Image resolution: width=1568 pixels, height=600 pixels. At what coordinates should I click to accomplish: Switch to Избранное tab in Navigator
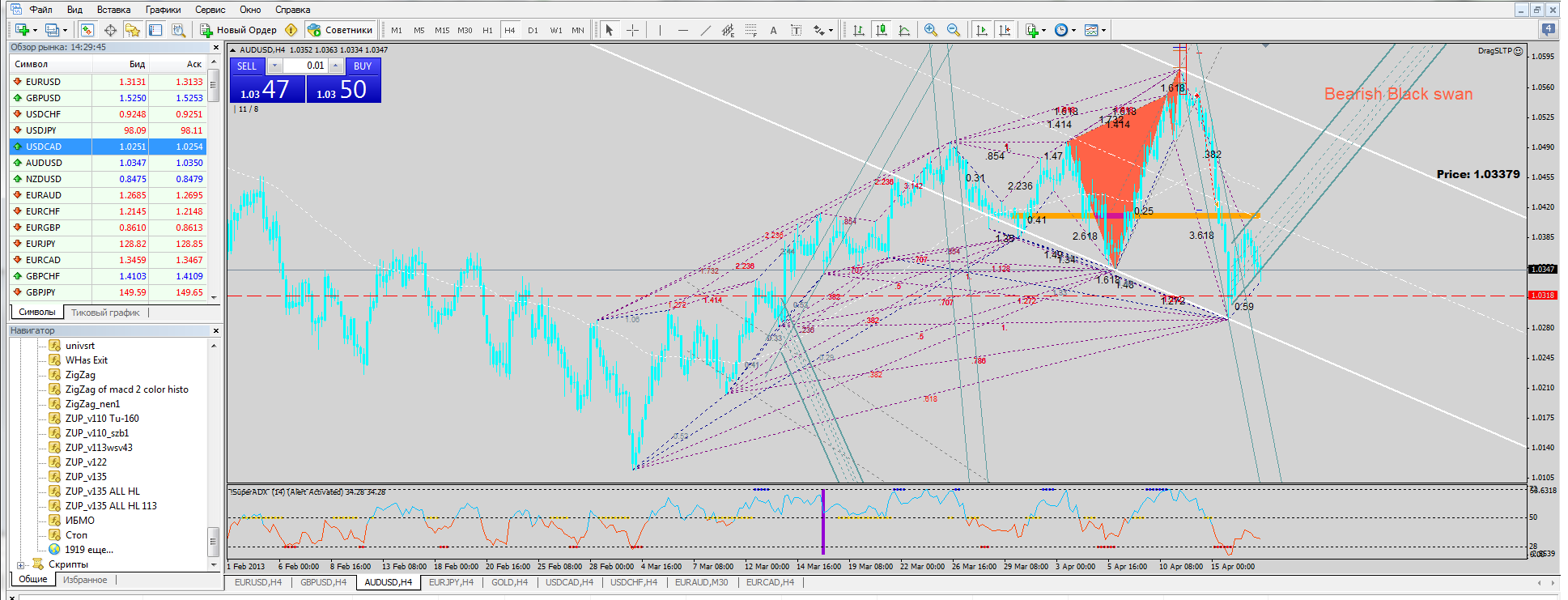coord(85,580)
